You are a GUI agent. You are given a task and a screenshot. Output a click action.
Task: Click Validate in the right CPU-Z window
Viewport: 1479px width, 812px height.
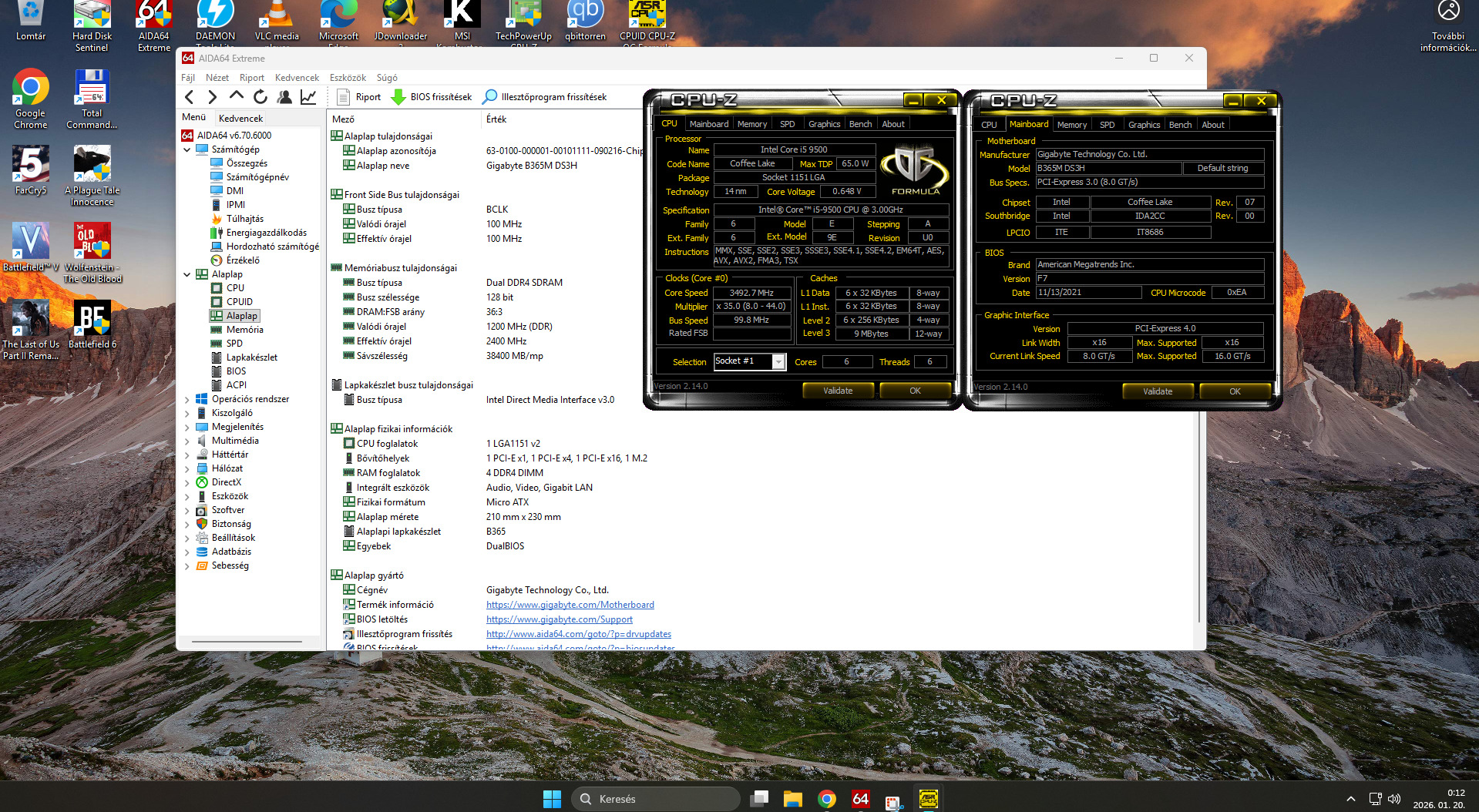1158,391
